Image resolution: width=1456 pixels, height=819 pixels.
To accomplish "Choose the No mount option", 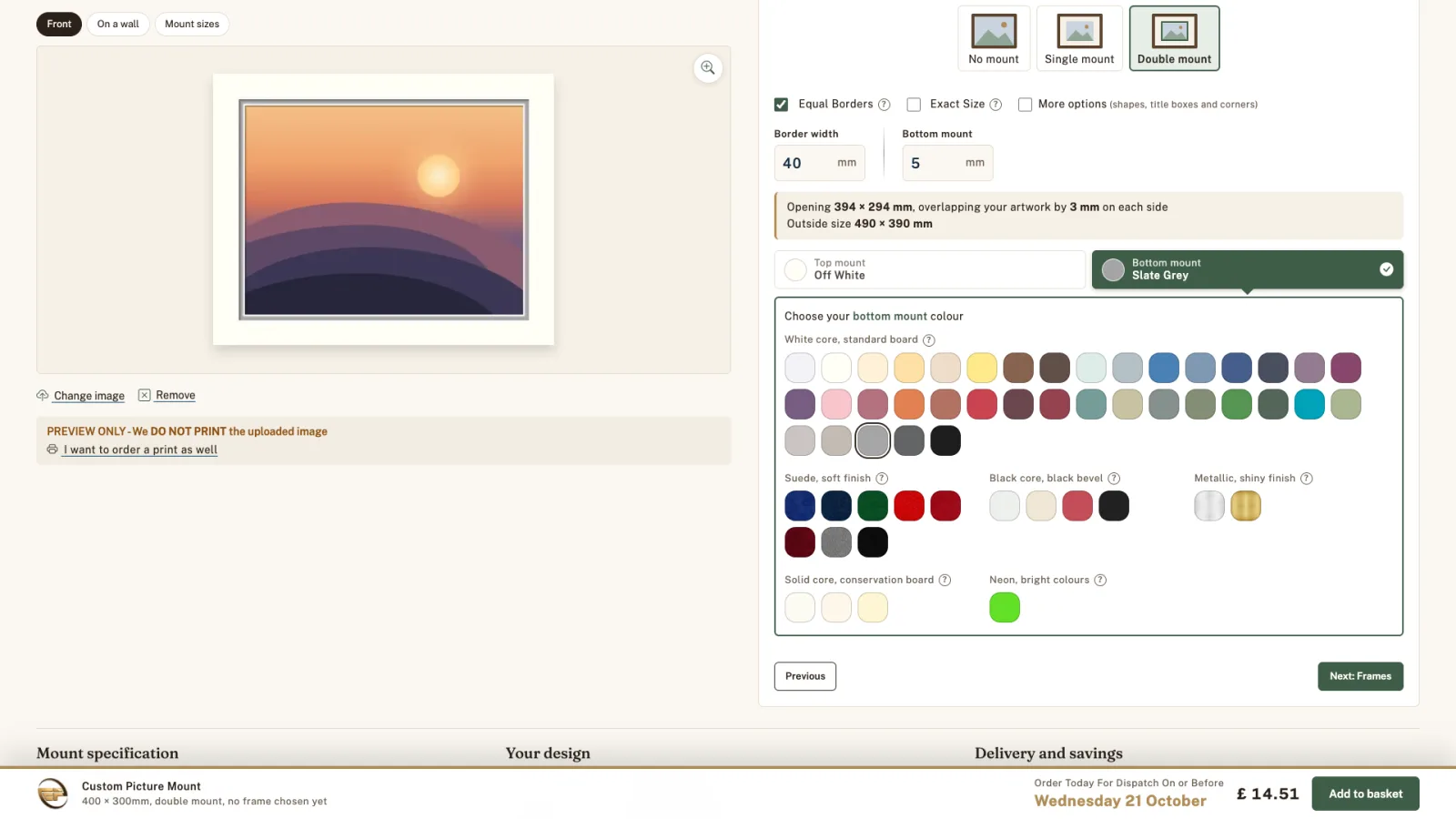I will tap(994, 38).
